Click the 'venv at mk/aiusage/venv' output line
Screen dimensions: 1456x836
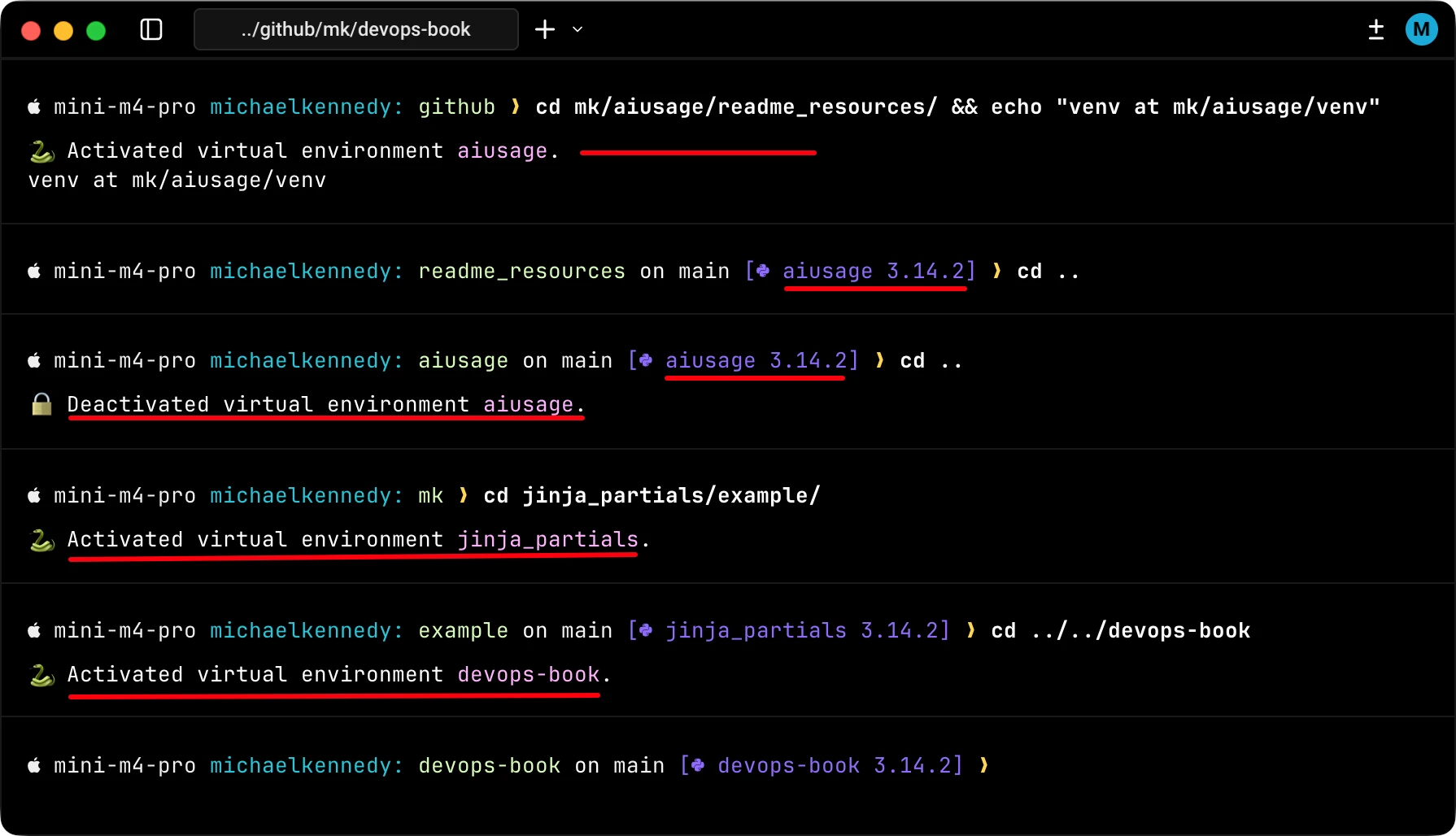click(x=177, y=180)
